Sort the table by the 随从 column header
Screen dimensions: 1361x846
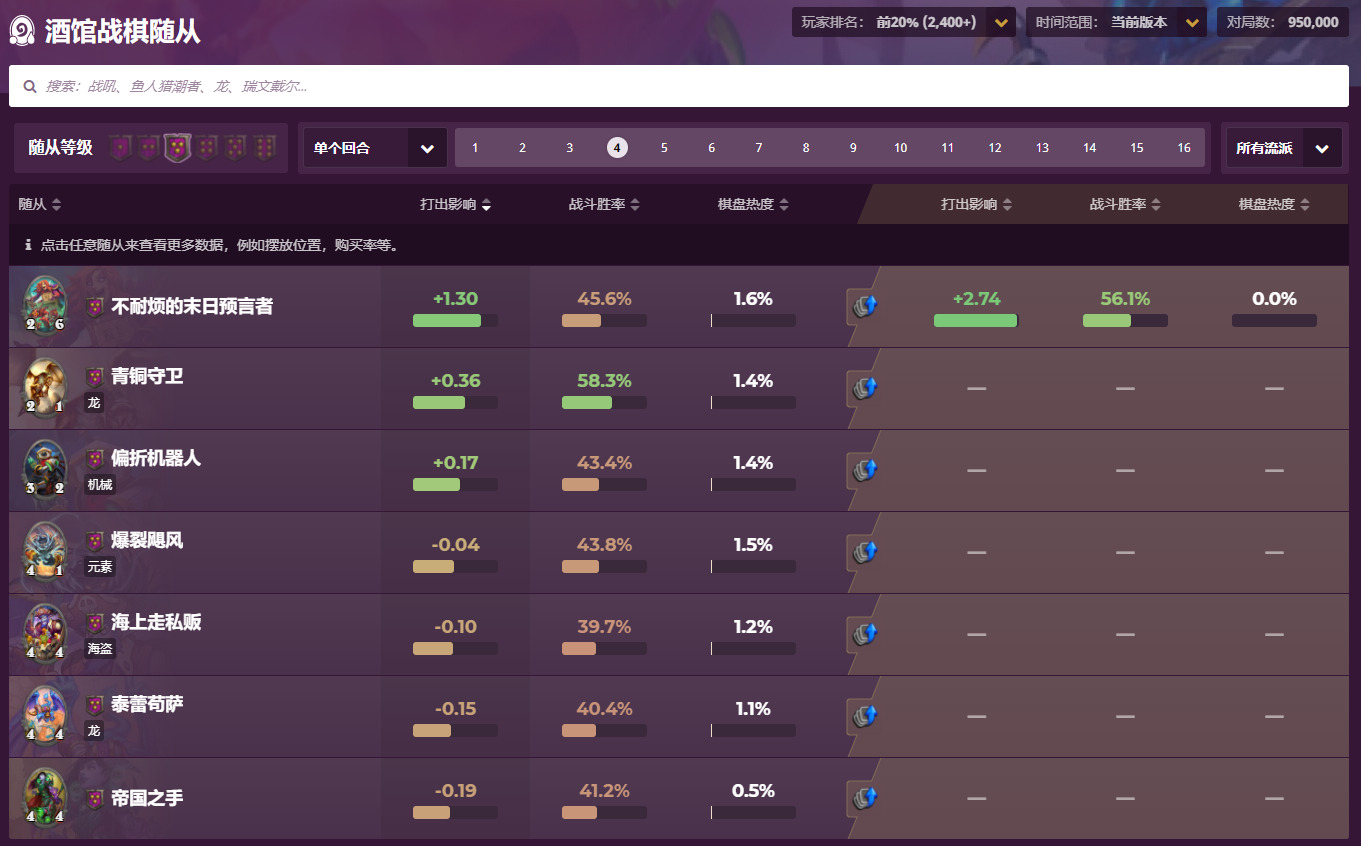(x=40, y=204)
